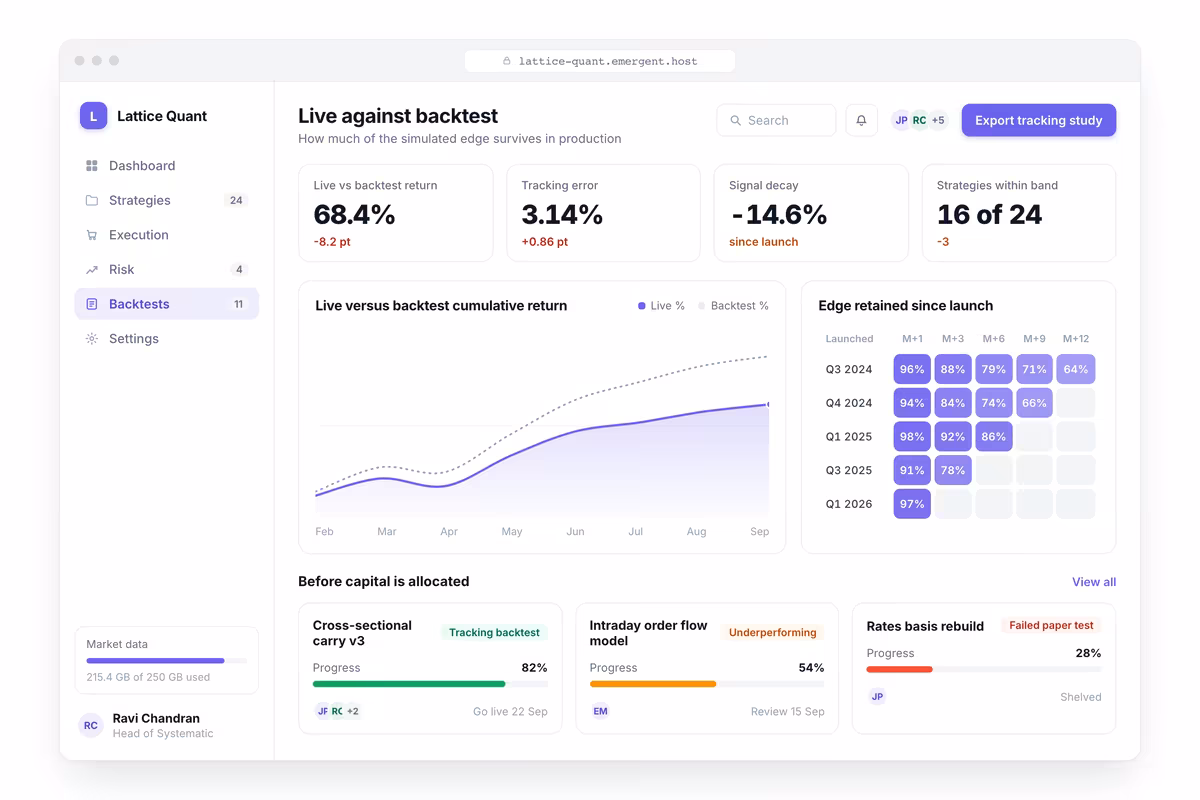Image resolution: width=1200 pixels, height=800 pixels.
Task: Click the Q4 2024 M+9 cell 66%
Action: pos(1035,403)
